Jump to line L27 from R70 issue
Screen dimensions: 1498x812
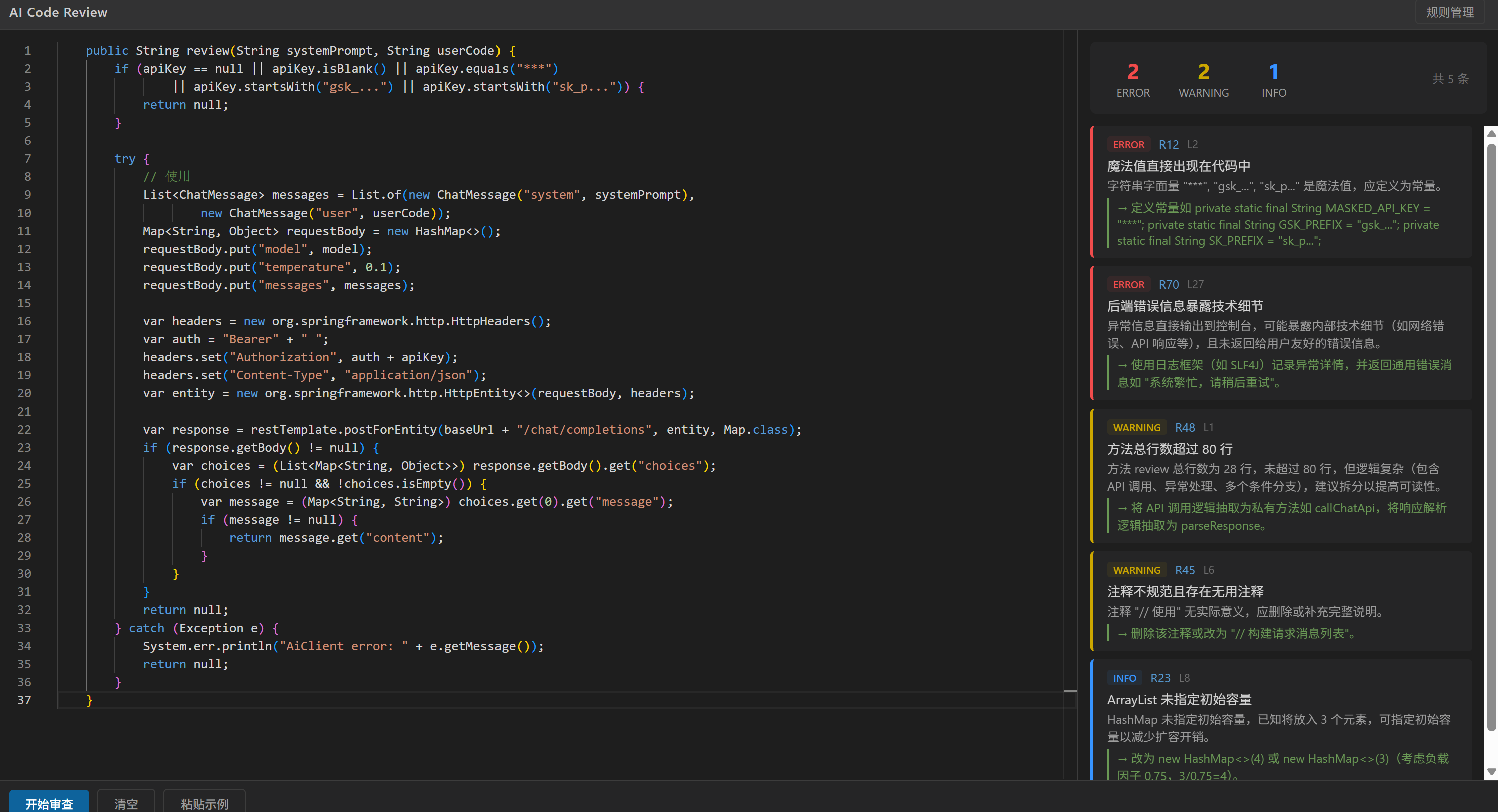coord(1195,285)
